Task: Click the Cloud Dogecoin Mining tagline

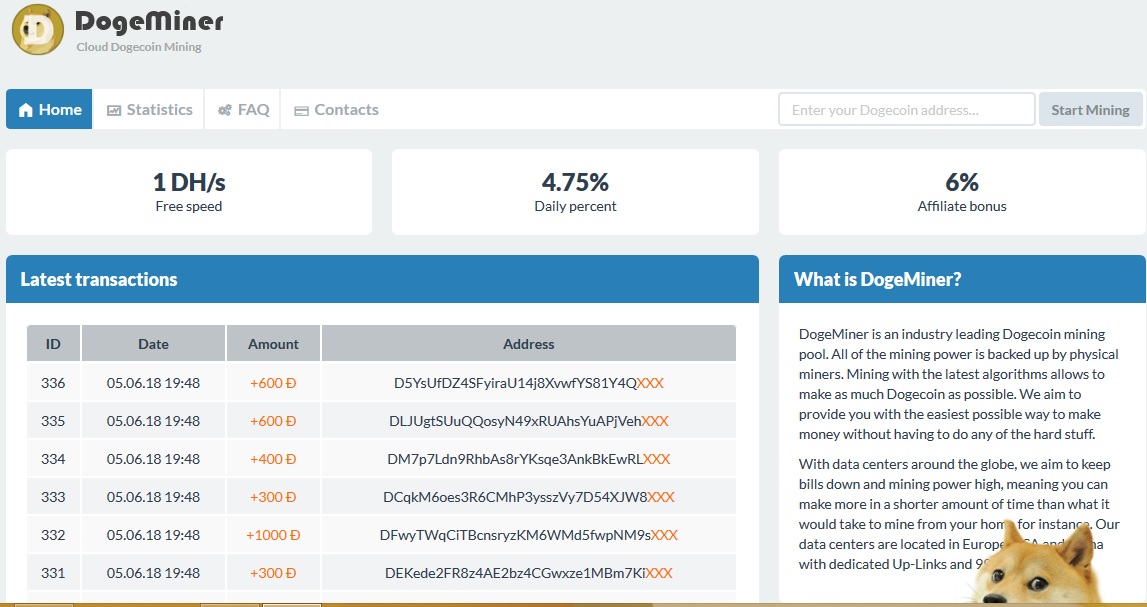Action: [139, 47]
